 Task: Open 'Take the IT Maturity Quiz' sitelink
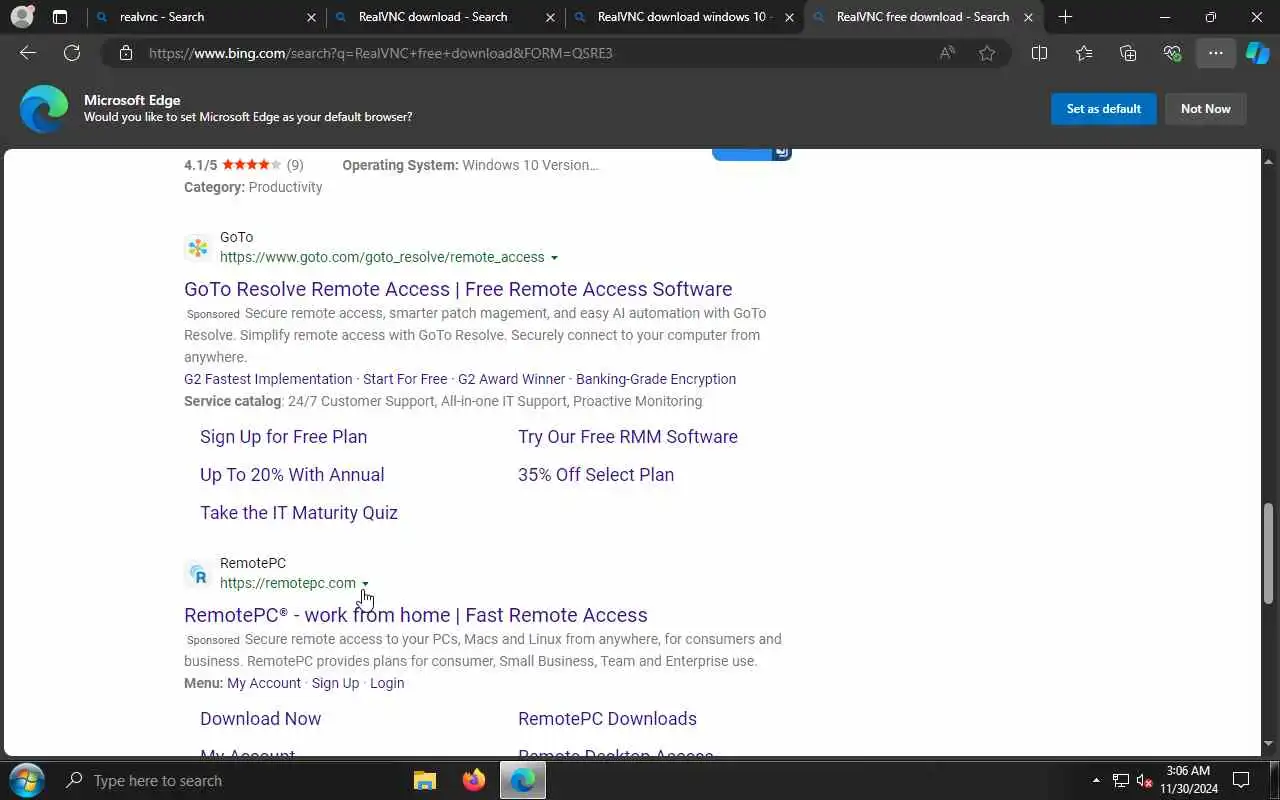click(299, 513)
